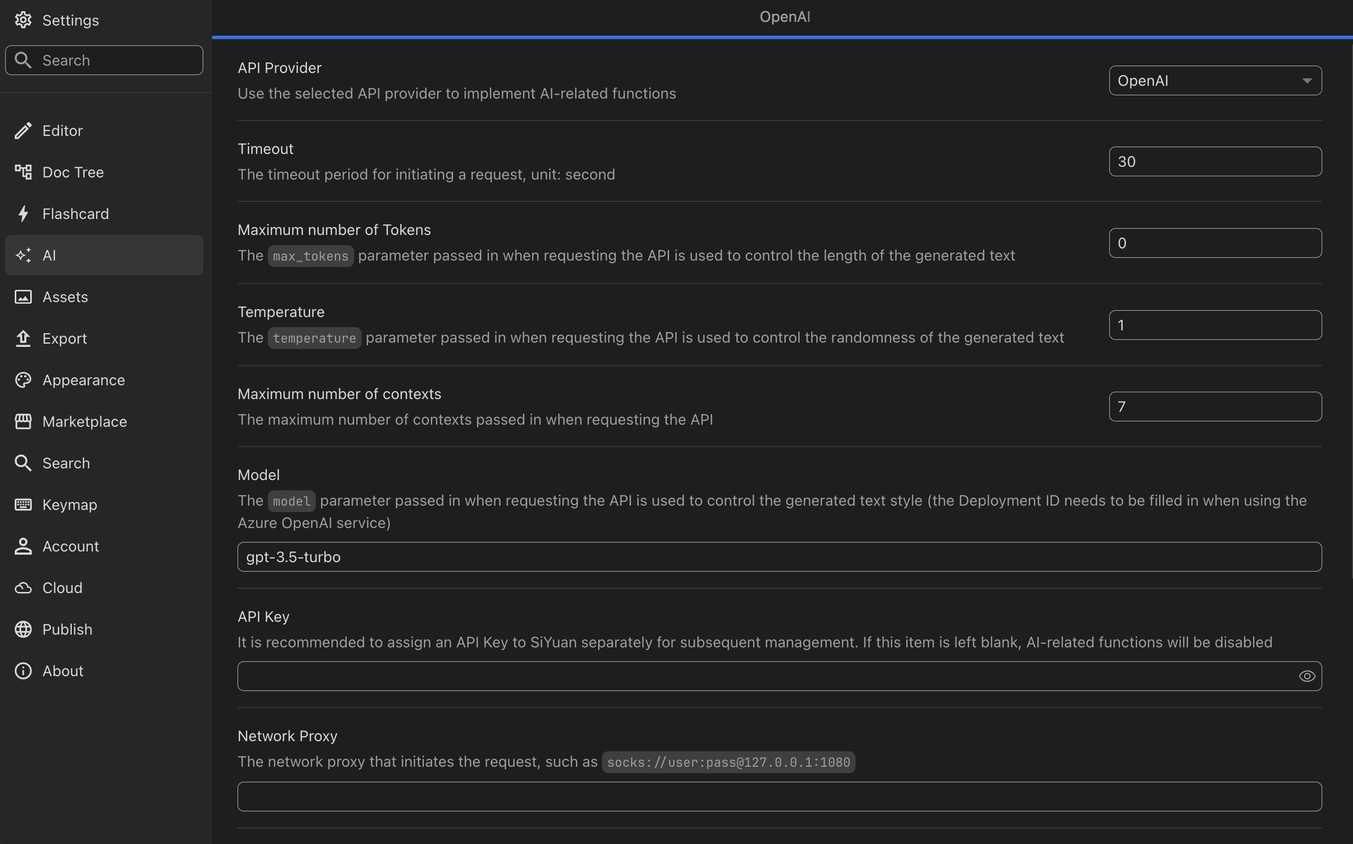1353x844 pixels.
Task: Click the Flashcard lightning icon
Action: [x=23, y=214]
